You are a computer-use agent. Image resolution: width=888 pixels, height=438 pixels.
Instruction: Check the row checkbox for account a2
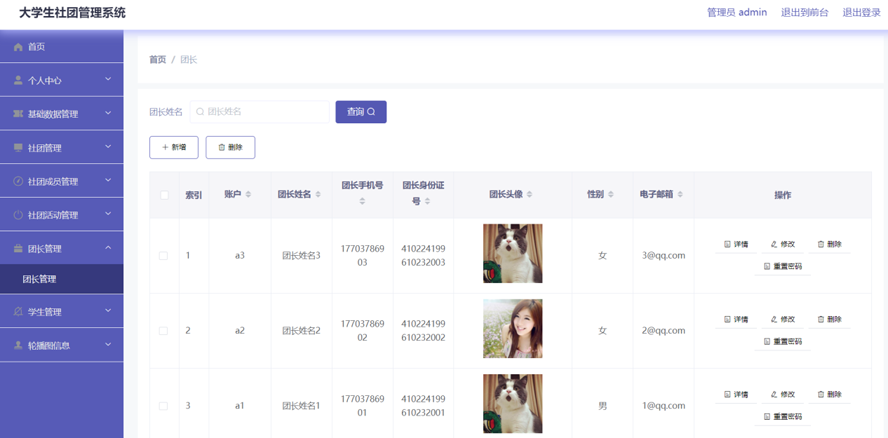[164, 331]
